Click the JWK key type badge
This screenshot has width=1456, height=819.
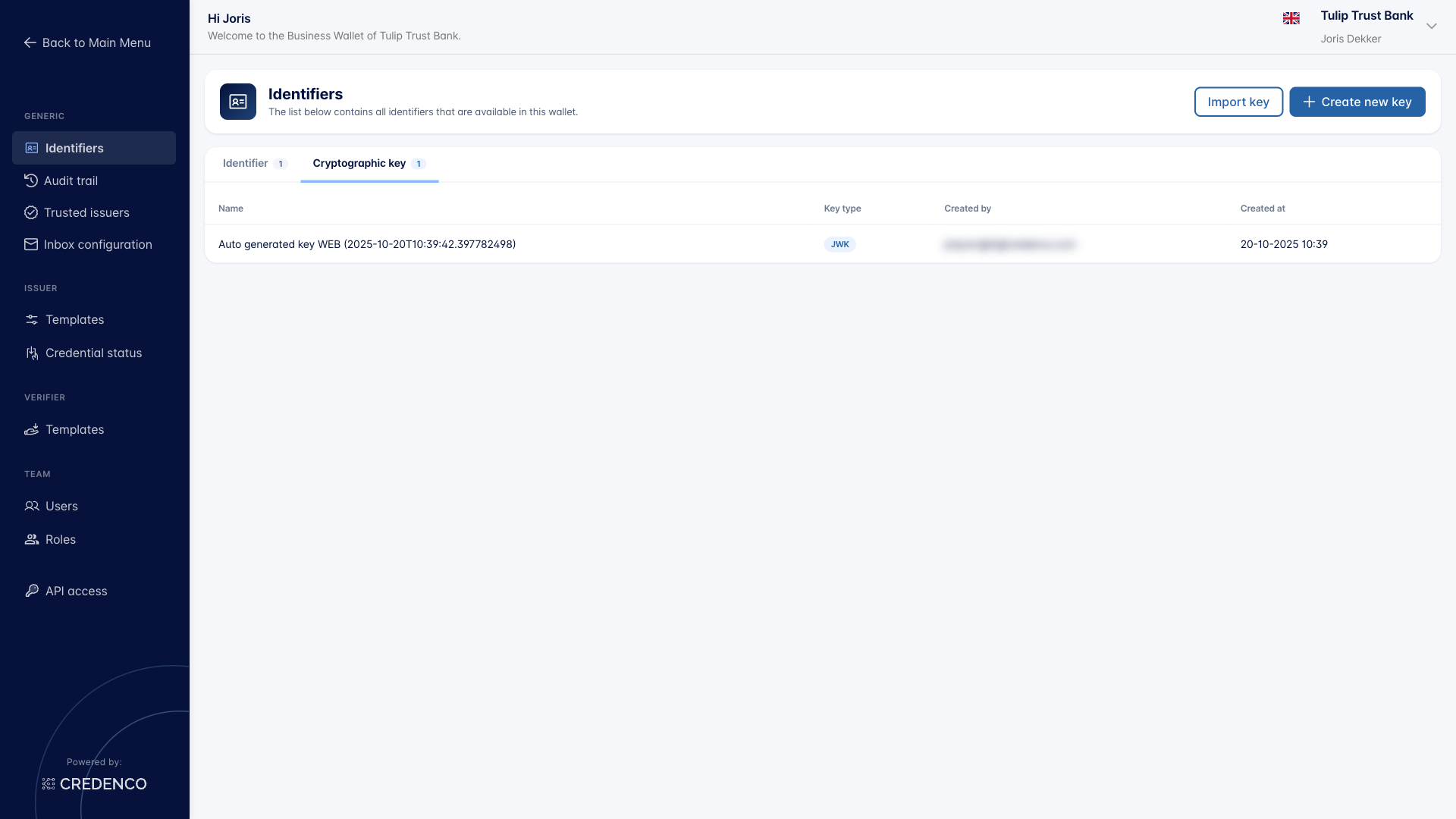(839, 244)
